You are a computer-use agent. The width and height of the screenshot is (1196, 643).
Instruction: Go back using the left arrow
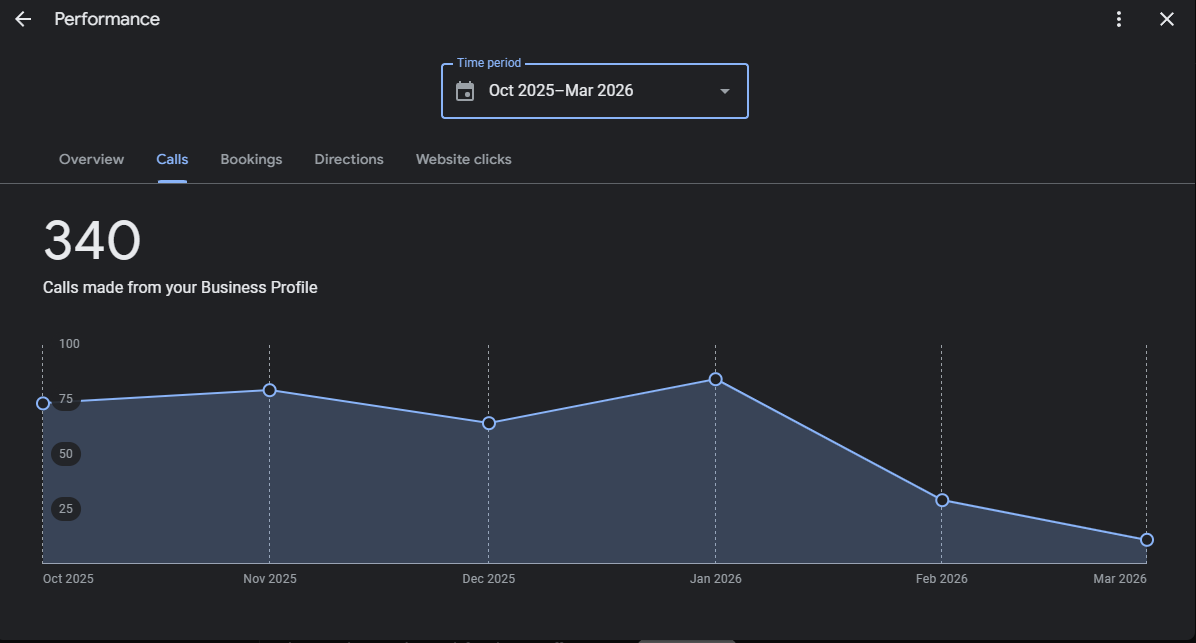coord(23,19)
